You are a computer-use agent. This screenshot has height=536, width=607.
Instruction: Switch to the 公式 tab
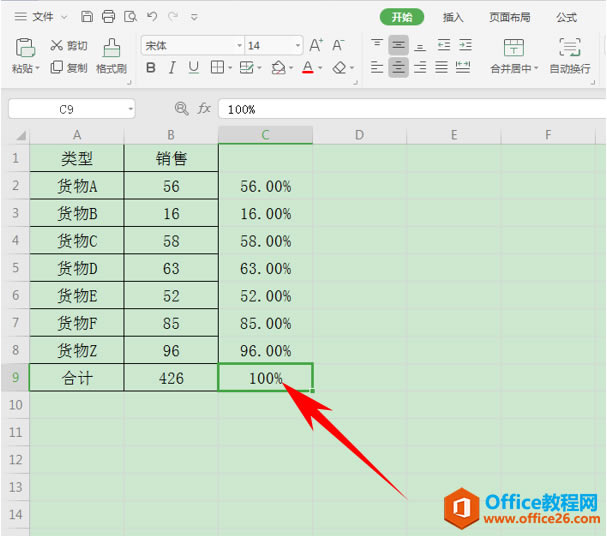[567, 17]
